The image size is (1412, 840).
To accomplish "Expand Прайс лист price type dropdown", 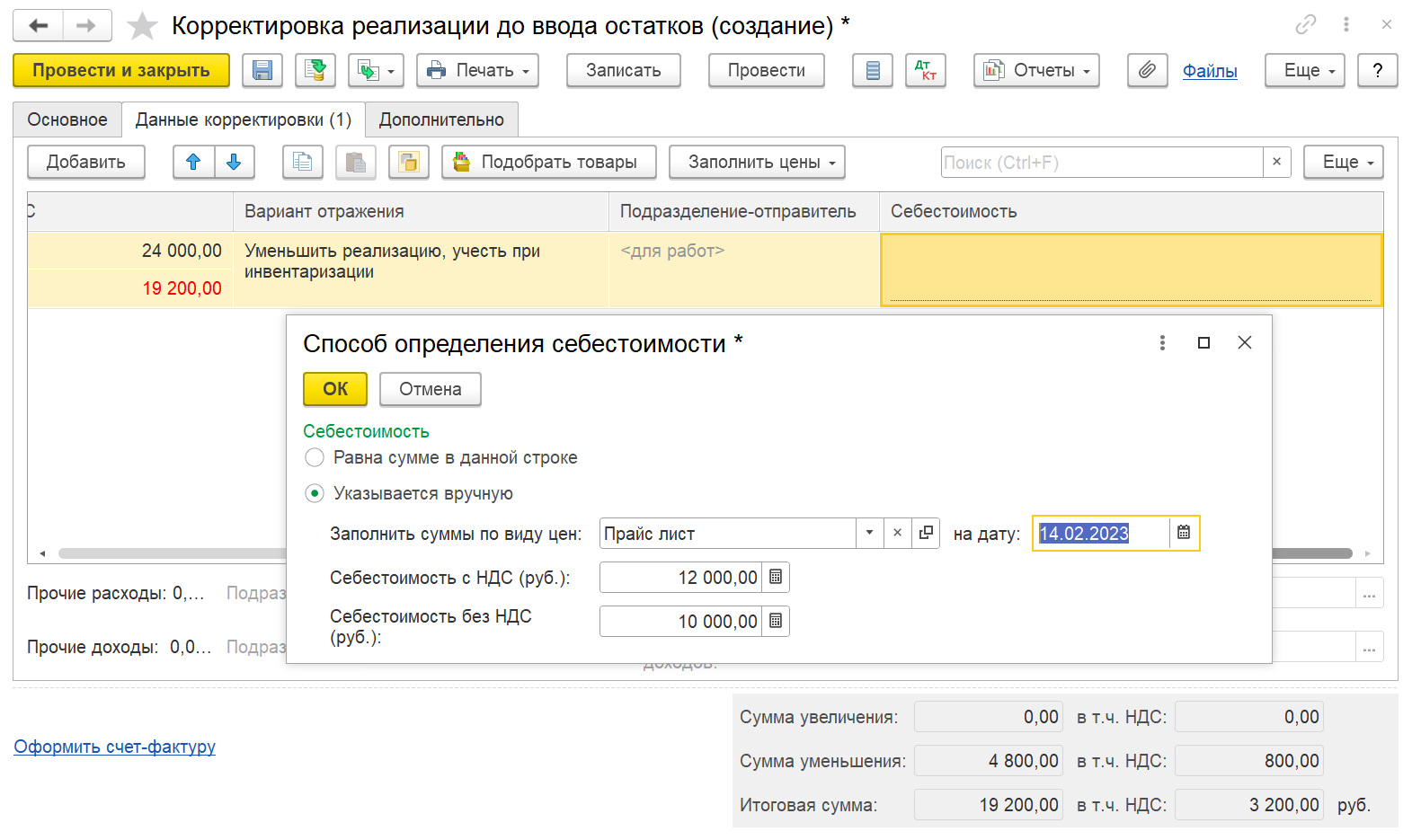I will point(869,533).
